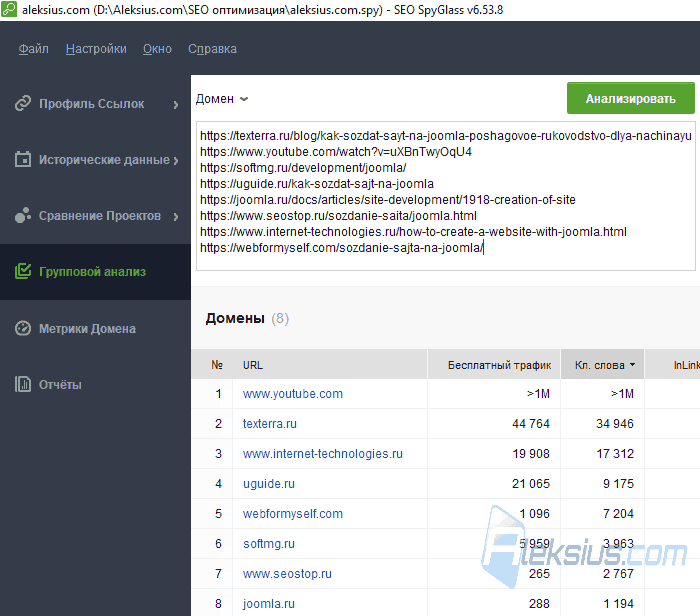
Task: Click keywords value 9 175
Action: click(x=618, y=483)
